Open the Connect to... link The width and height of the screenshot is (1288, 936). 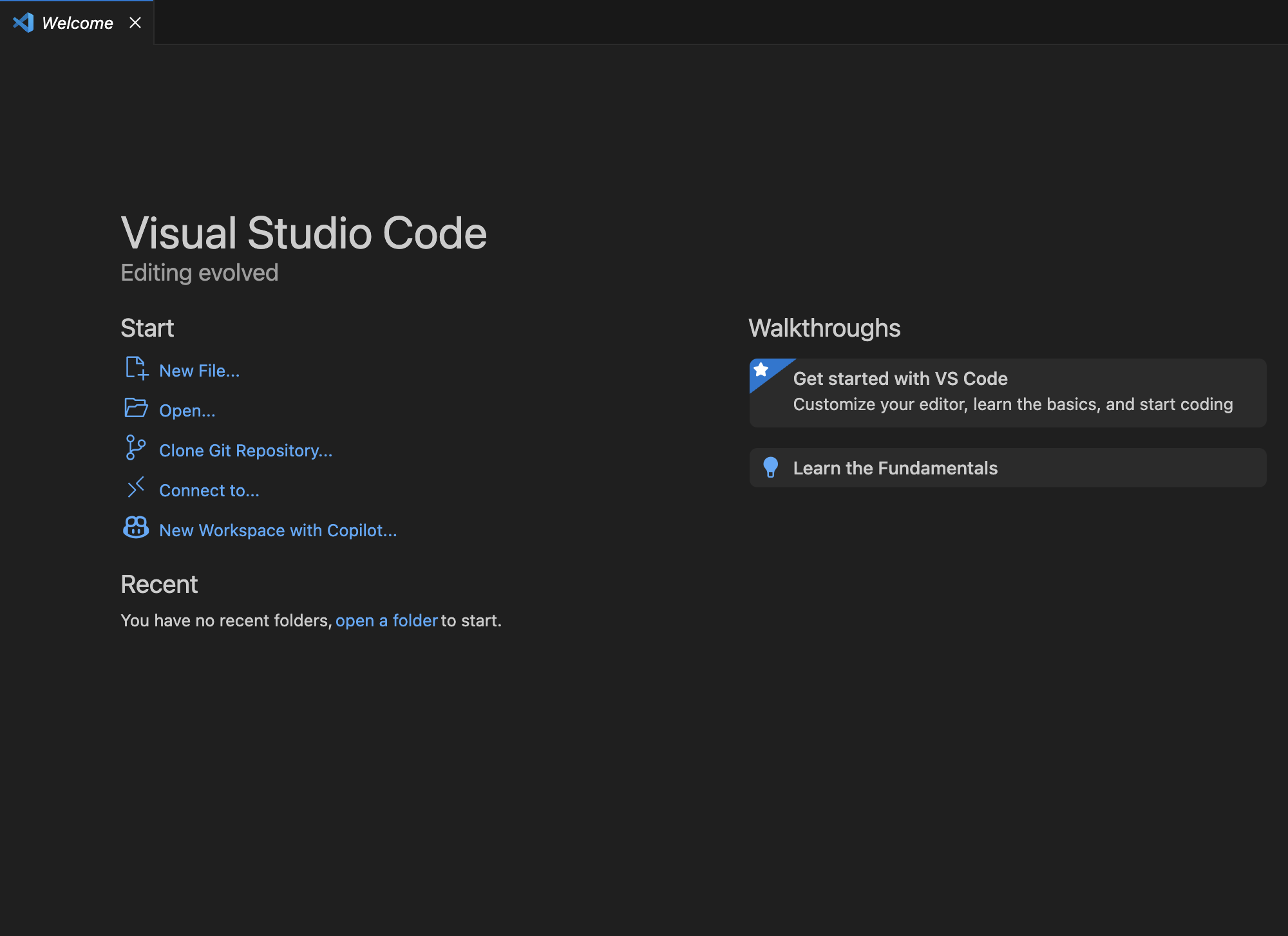(x=209, y=491)
